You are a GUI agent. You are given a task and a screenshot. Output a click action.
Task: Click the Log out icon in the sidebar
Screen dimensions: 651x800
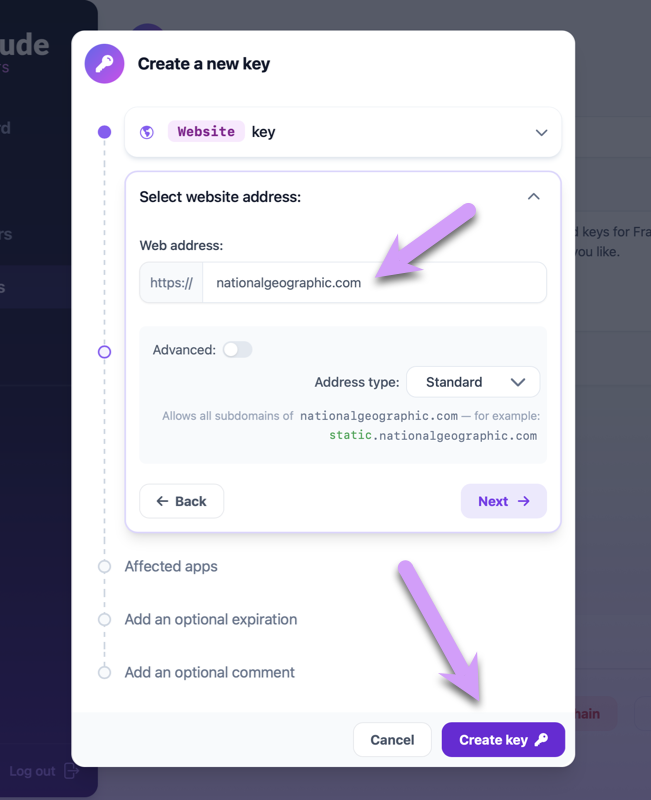[70, 771]
